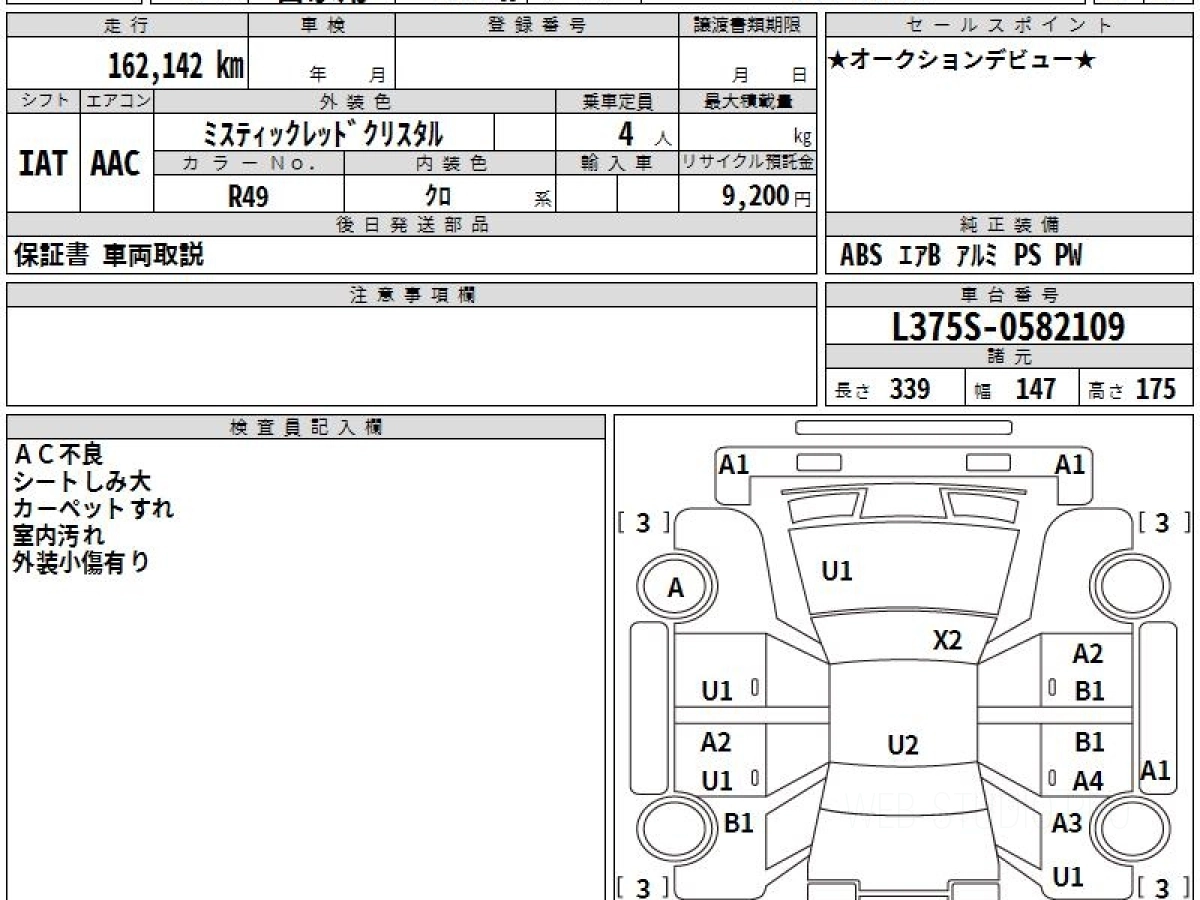This screenshot has height=900, width=1200.
Task: Select the 走行 header cell
Action: click(x=127, y=26)
